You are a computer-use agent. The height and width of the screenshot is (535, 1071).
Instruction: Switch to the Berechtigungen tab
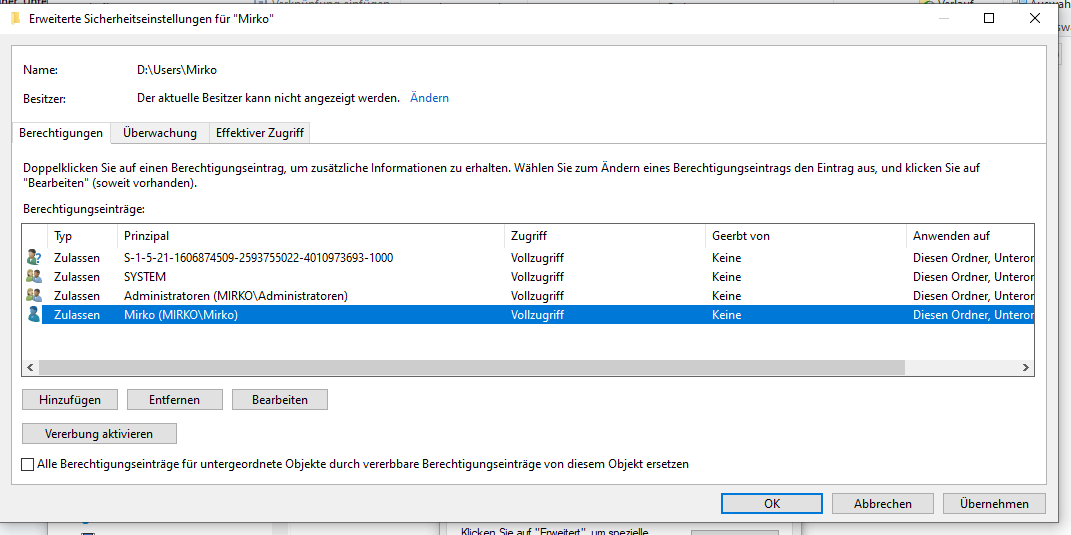61,133
